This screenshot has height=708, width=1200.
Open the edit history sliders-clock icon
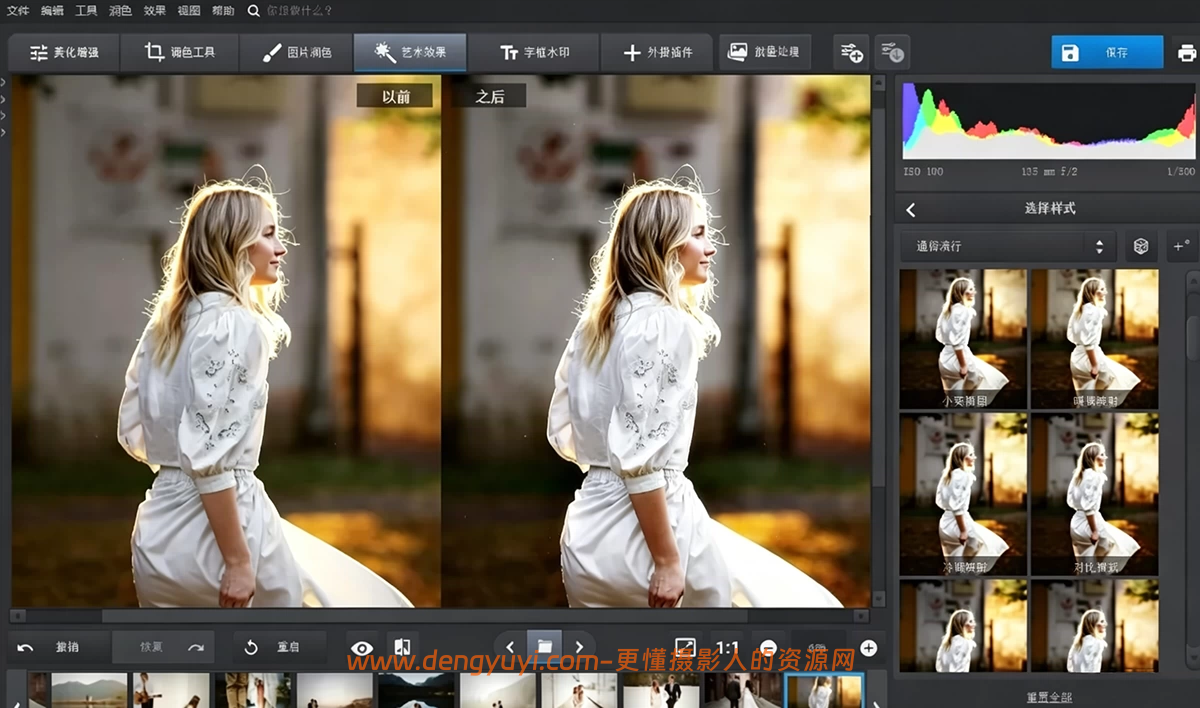[892, 52]
